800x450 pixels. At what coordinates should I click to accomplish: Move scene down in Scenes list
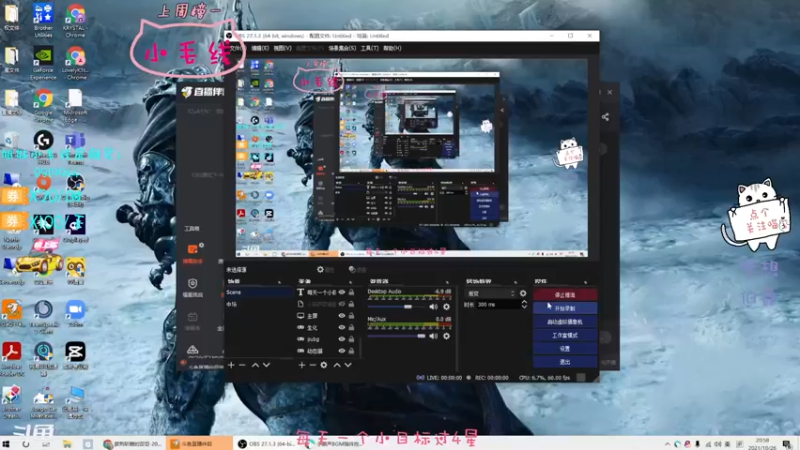pos(266,365)
